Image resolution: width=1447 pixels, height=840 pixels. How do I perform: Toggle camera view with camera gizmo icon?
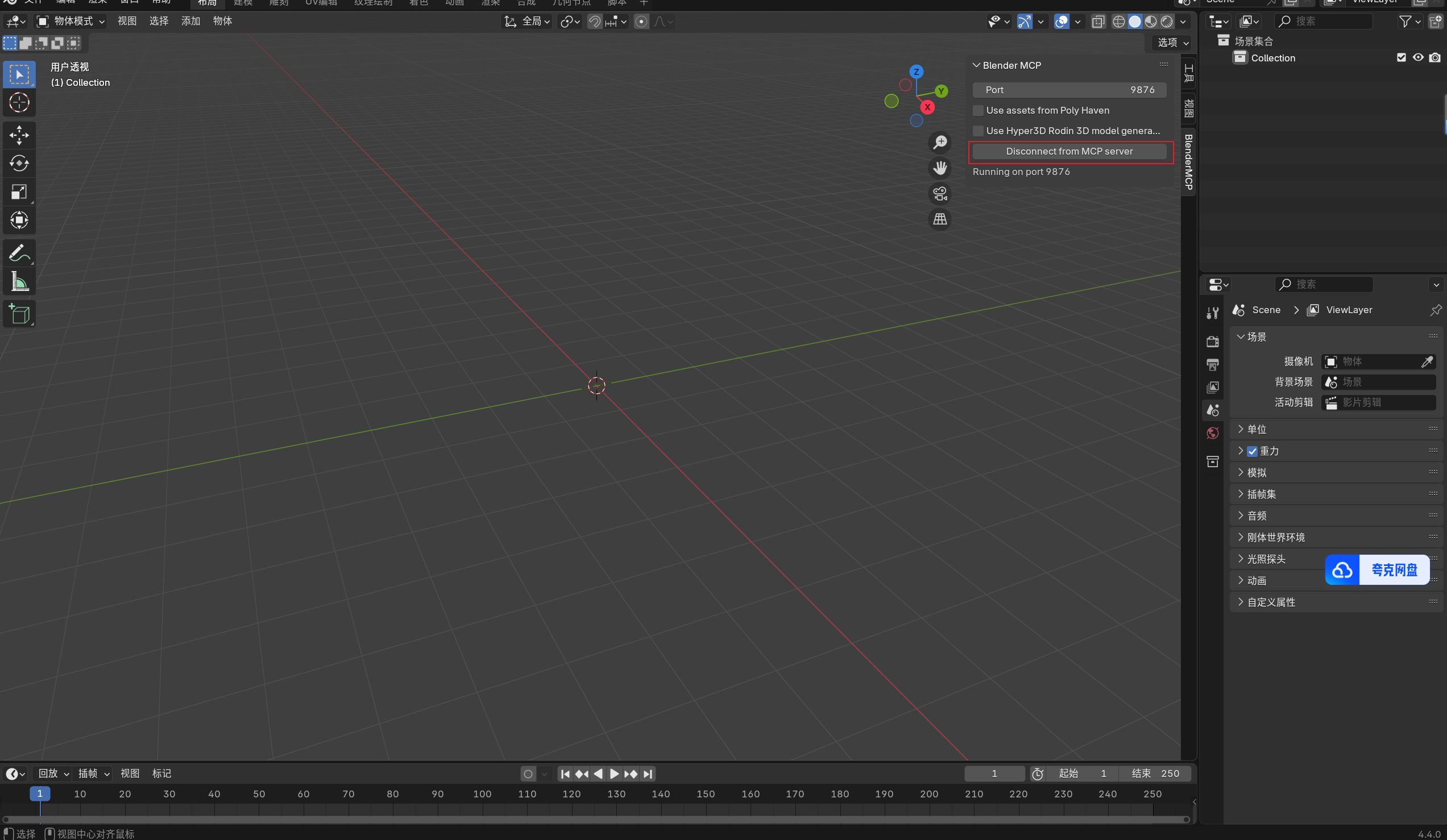click(940, 194)
